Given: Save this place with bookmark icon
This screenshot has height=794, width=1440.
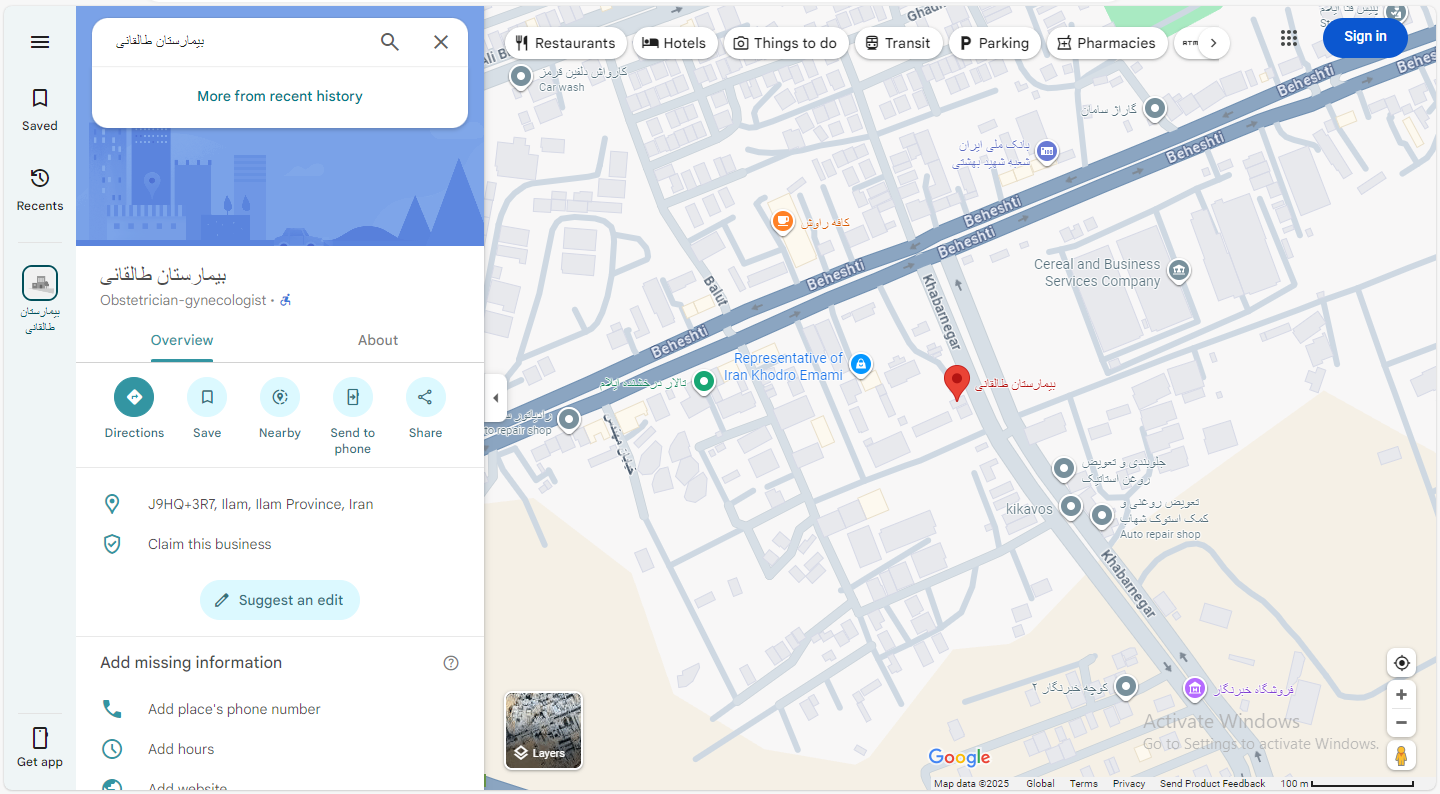Looking at the screenshot, I should point(207,397).
